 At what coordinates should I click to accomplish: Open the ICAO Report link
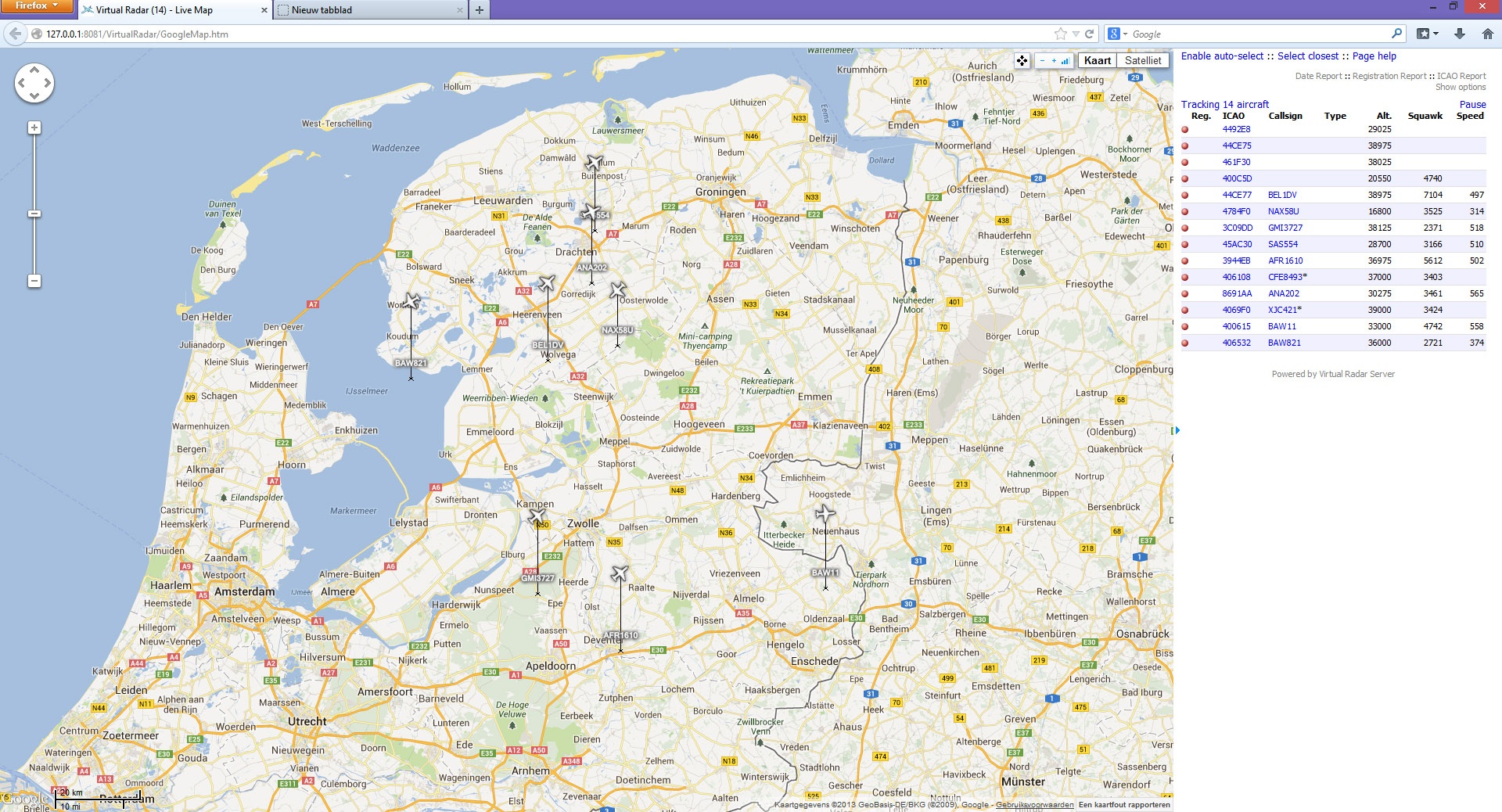(x=1461, y=76)
